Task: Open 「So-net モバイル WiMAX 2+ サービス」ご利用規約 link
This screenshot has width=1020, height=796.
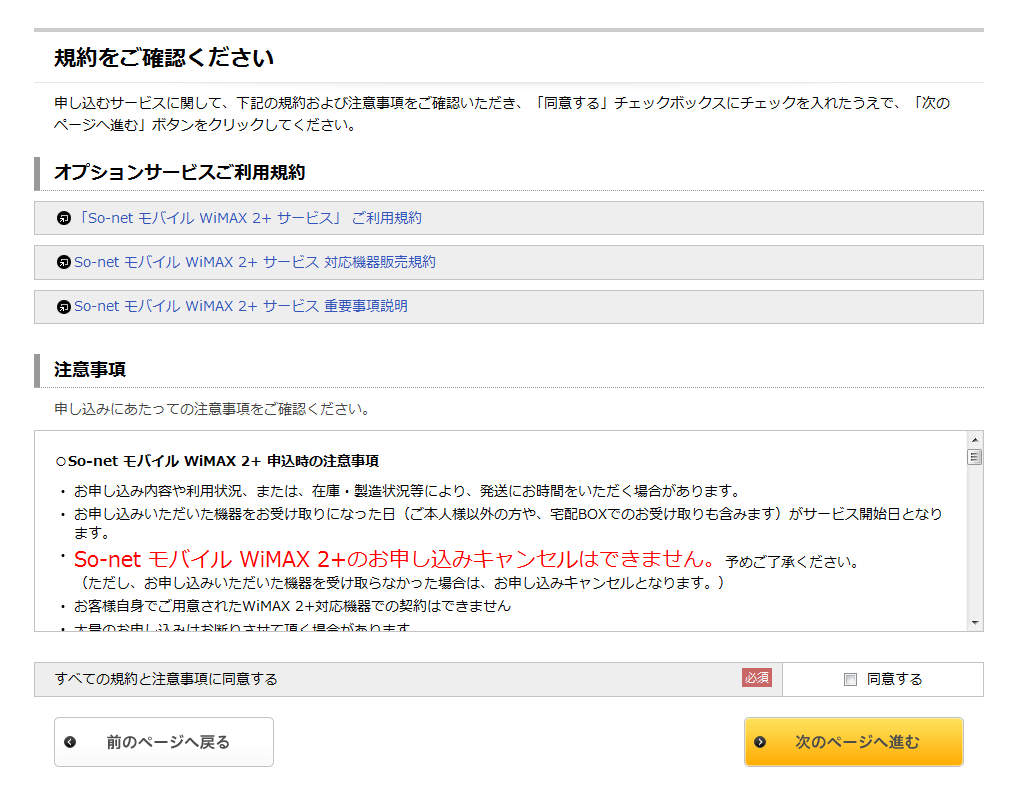Action: click(x=248, y=218)
